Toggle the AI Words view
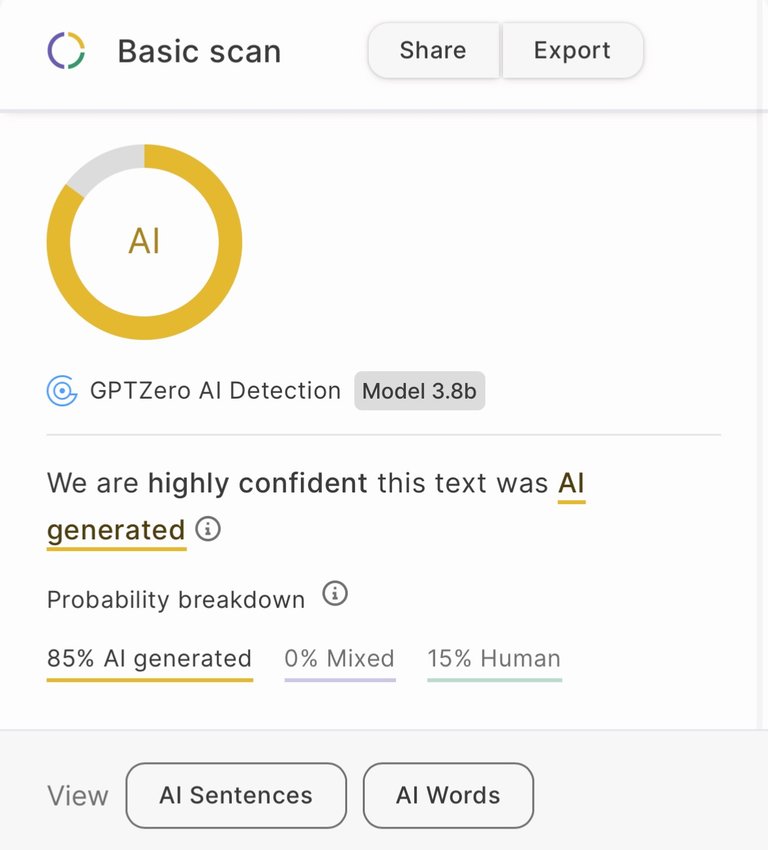 [448, 796]
